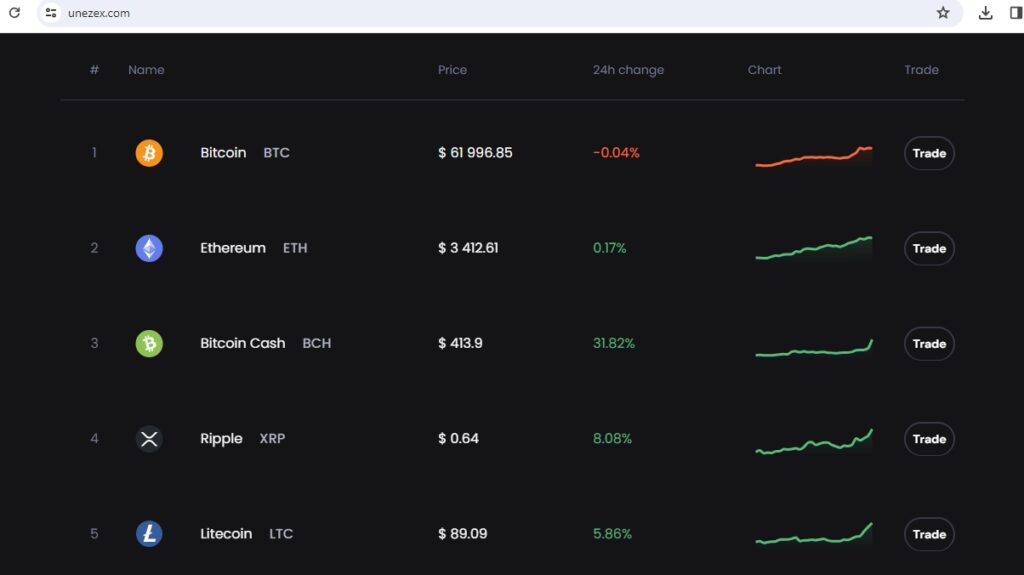This screenshot has height=575, width=1024.
Task: Click the Trade column header
Action: pos(921,70)
